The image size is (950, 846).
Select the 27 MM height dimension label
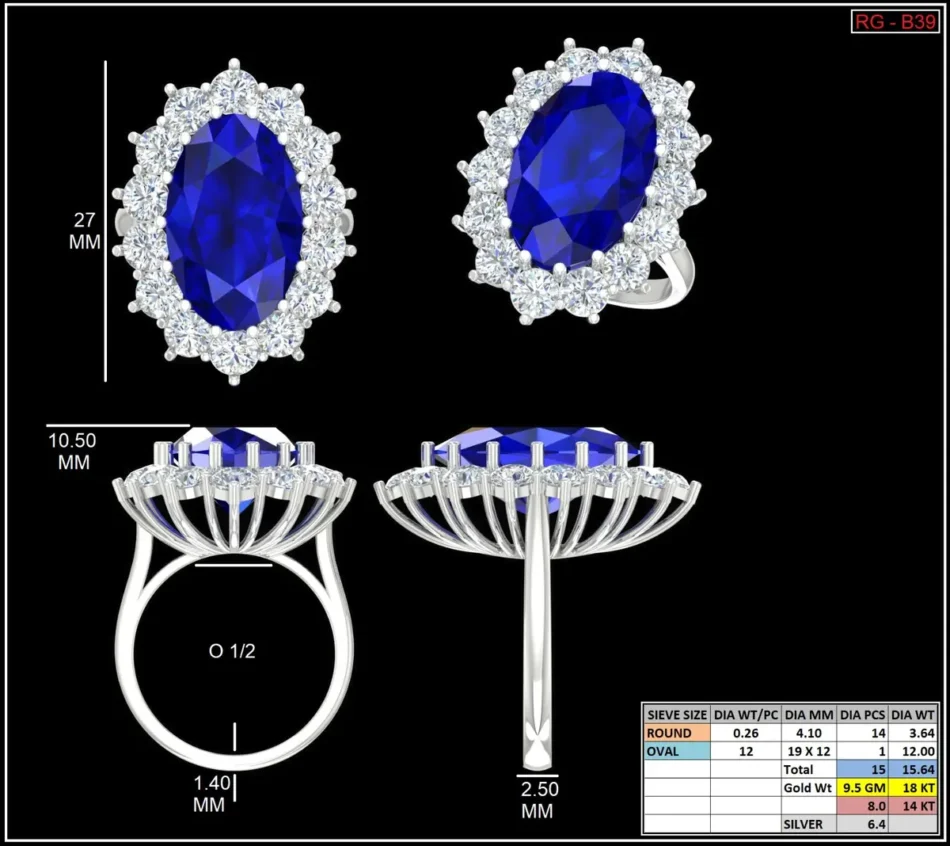[x=84, y=231]
